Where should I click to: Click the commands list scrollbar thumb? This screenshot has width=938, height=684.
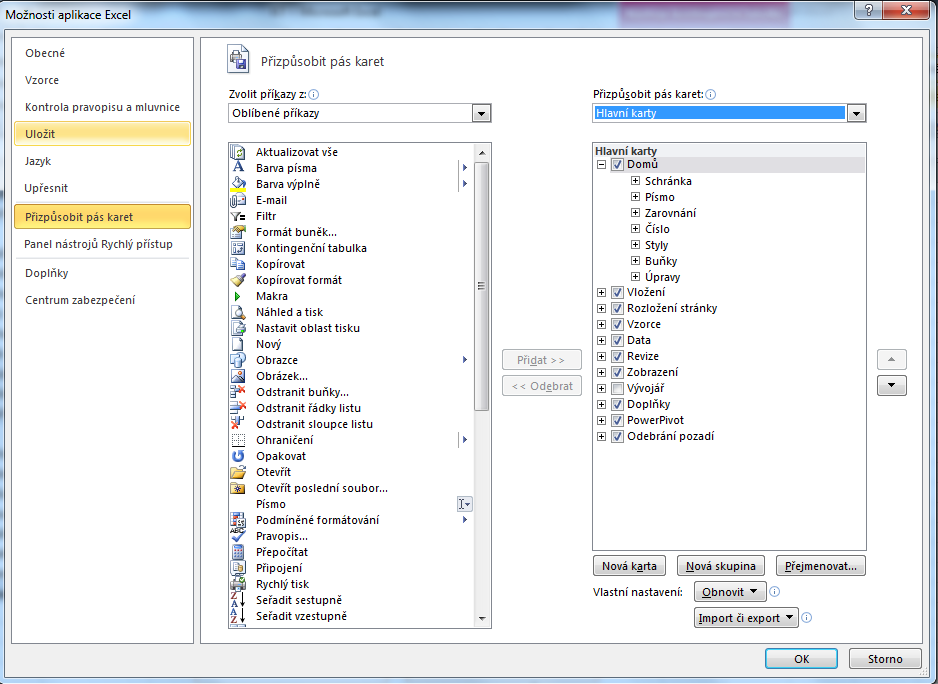pos(482,286)
